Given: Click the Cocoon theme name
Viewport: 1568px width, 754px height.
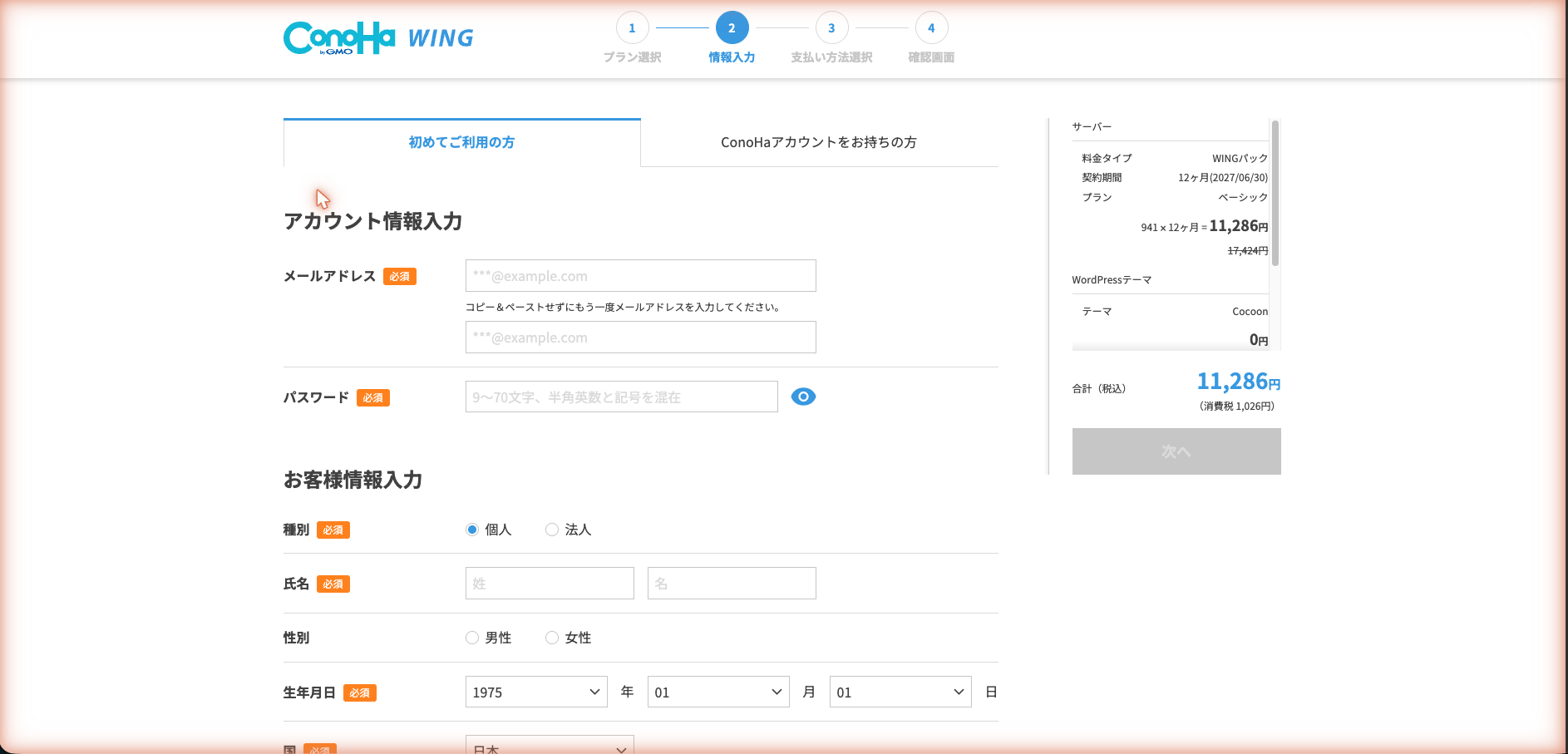Looking at the screenshot, I should click(1250, 312).
